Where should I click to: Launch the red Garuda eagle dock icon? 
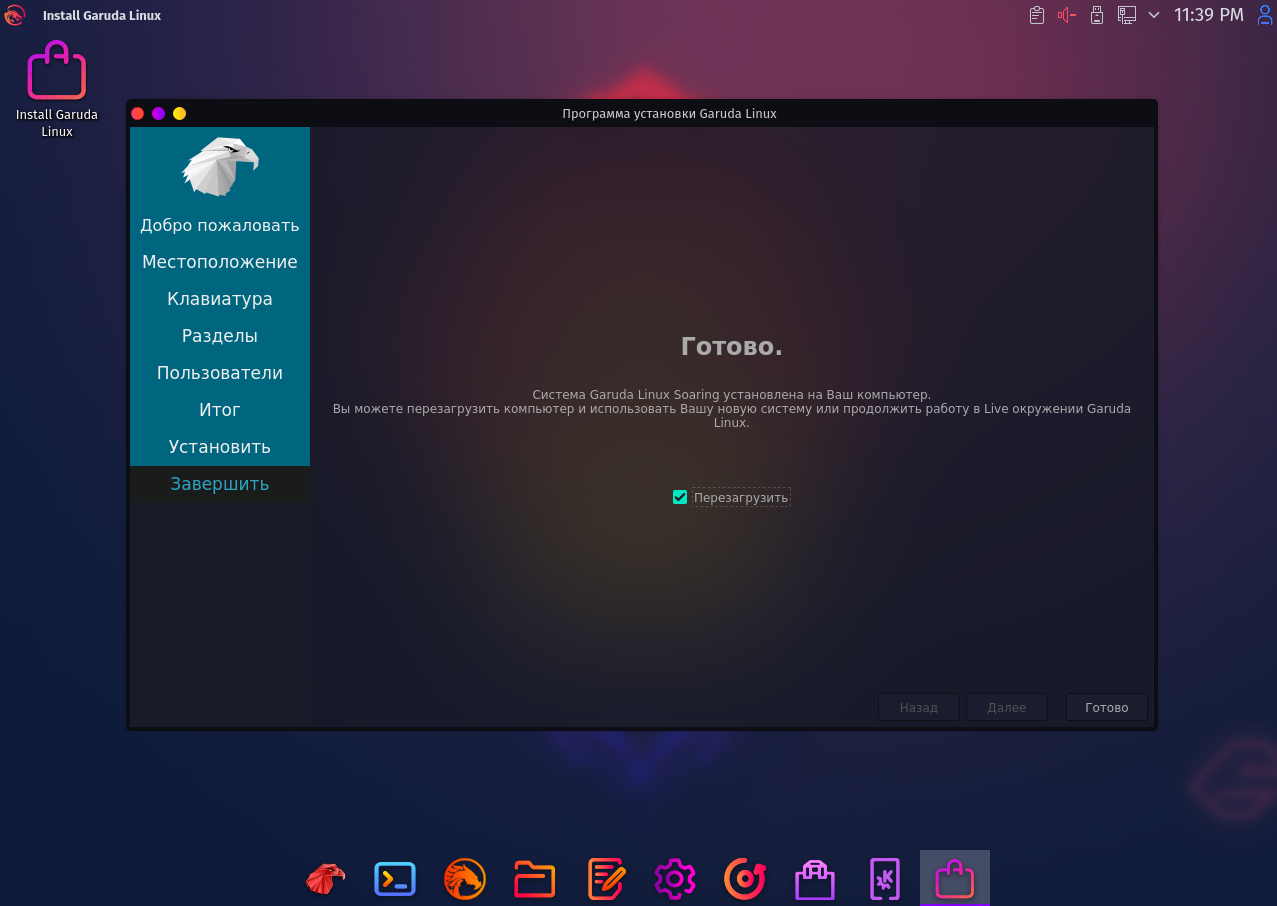coord(325,879)
